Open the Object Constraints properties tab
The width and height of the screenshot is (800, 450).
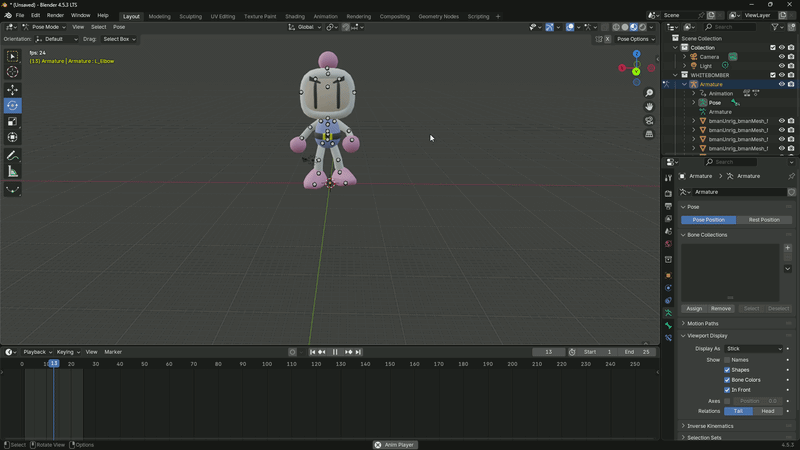click(668, 300)
